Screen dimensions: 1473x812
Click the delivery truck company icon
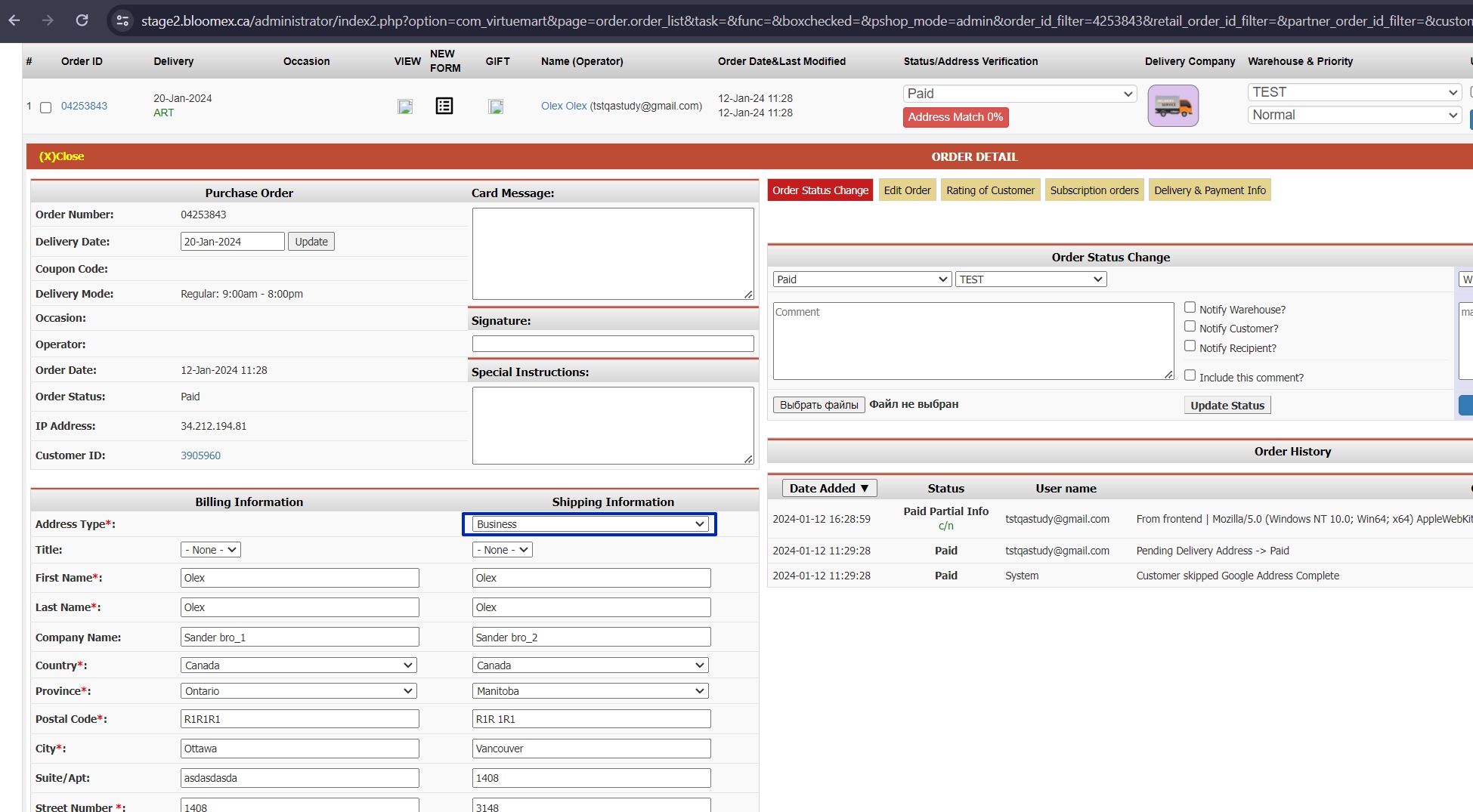point(1173,106)
